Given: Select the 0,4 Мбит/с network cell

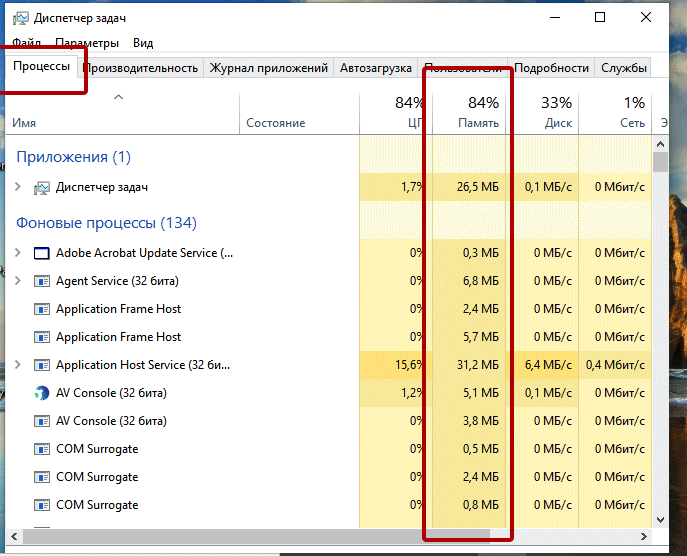Looking at the screenshot, I should [x=615, y=365].
